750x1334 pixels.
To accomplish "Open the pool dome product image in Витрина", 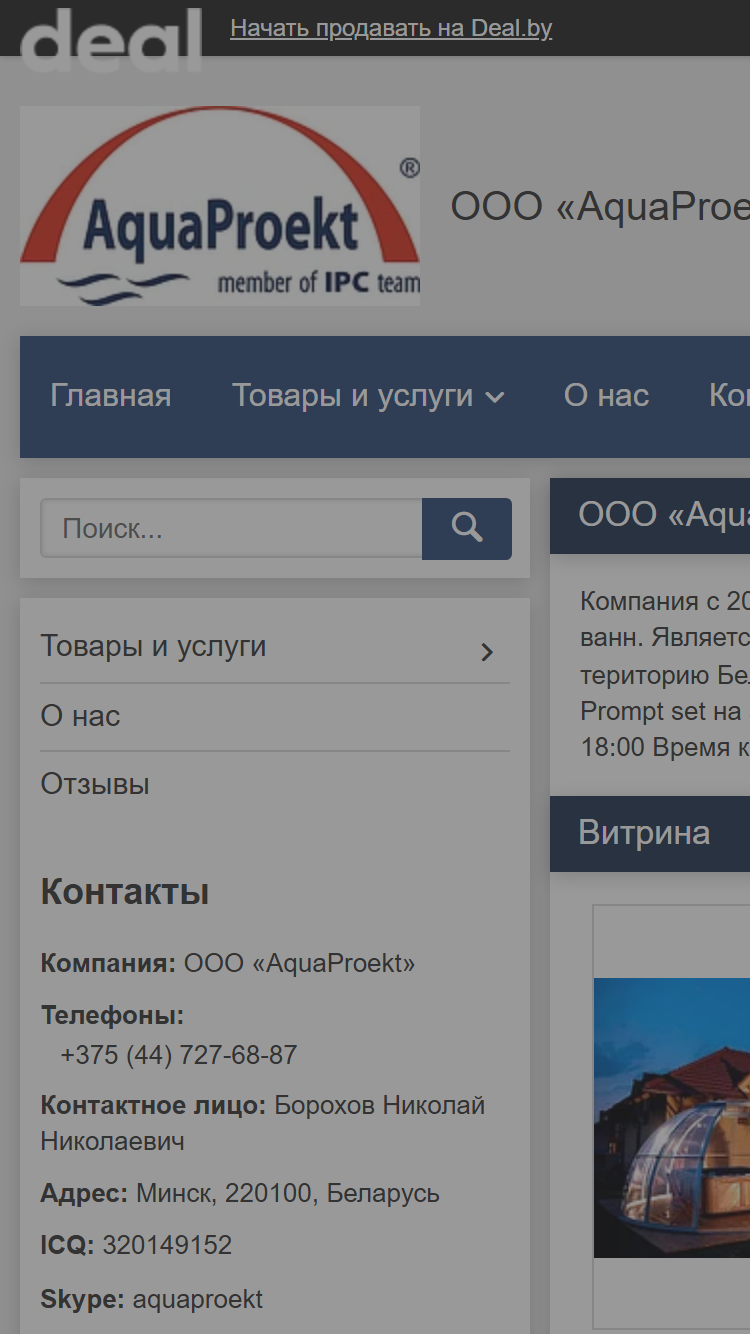I will click(x=672, y=1117).
